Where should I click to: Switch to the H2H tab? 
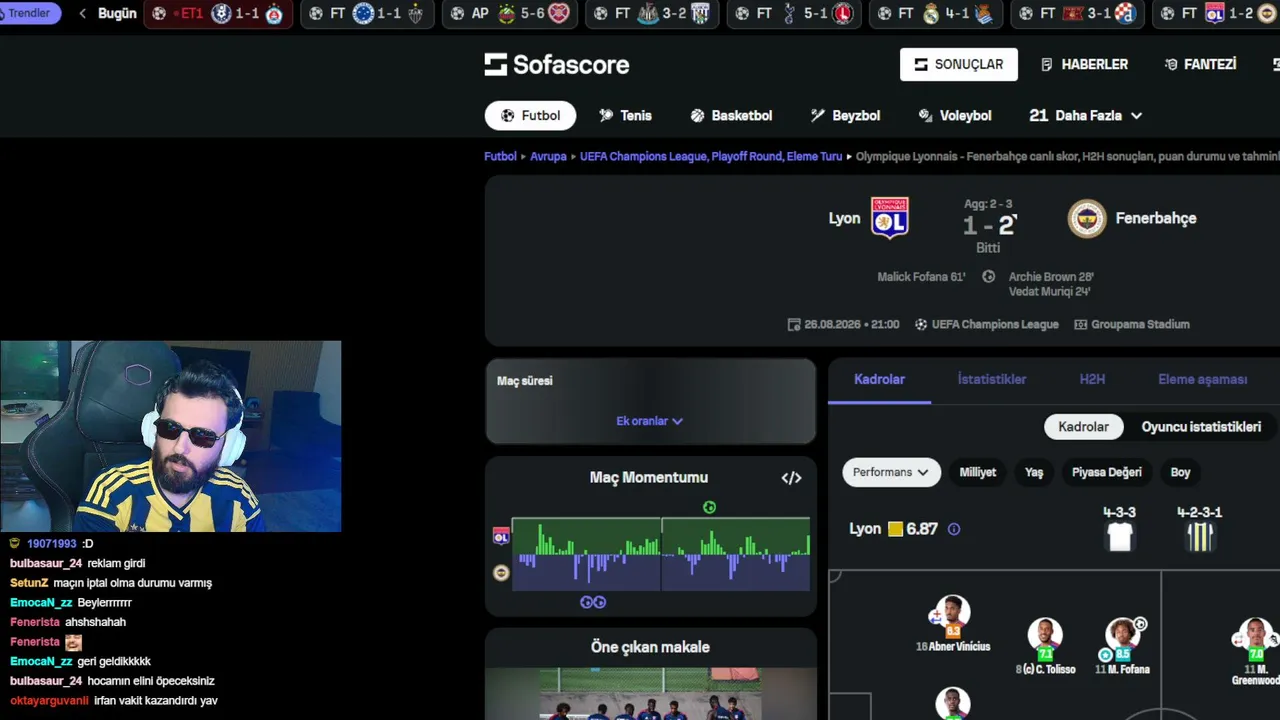click(x=1092, y=380)
